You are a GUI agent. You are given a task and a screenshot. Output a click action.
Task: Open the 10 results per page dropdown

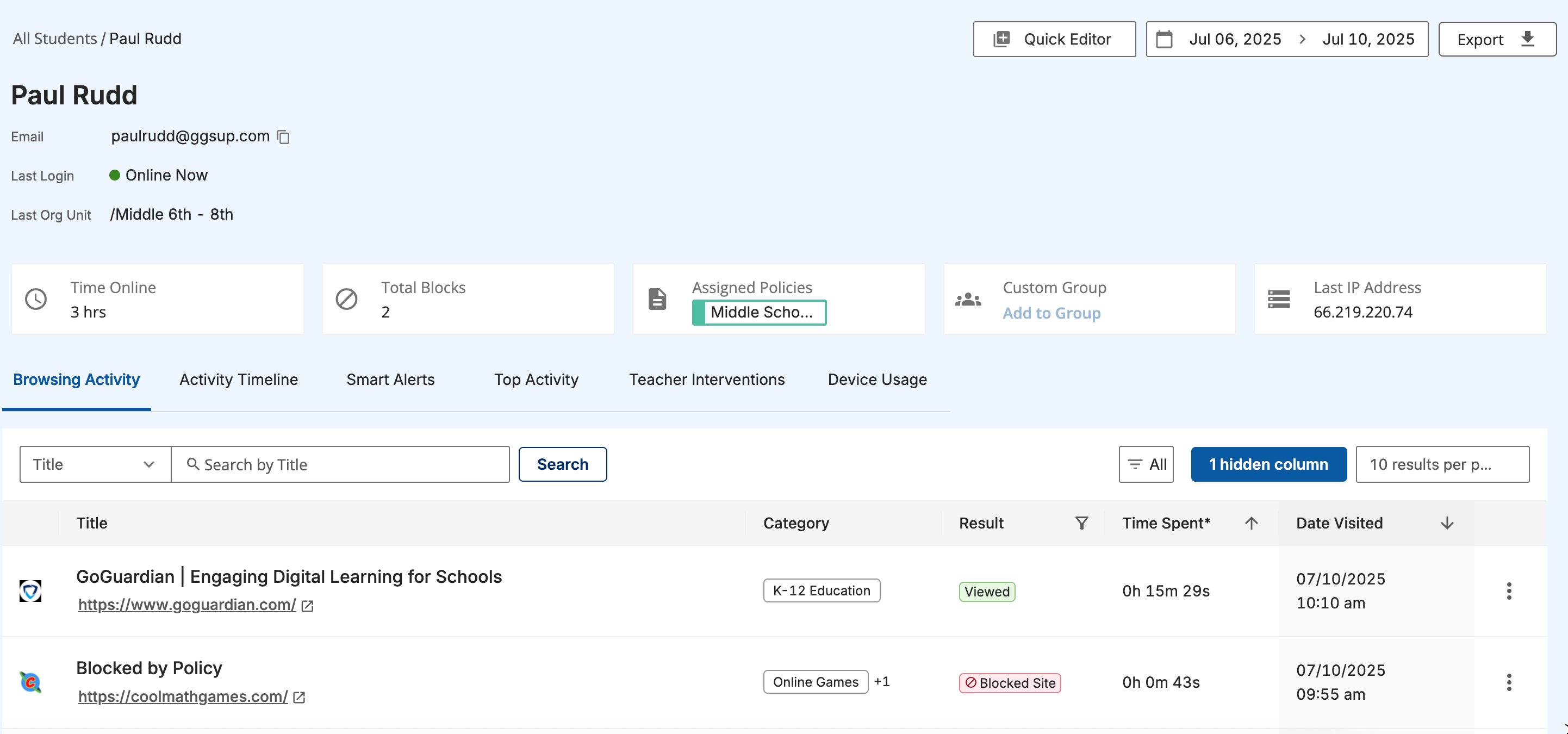pos(1442,464)
